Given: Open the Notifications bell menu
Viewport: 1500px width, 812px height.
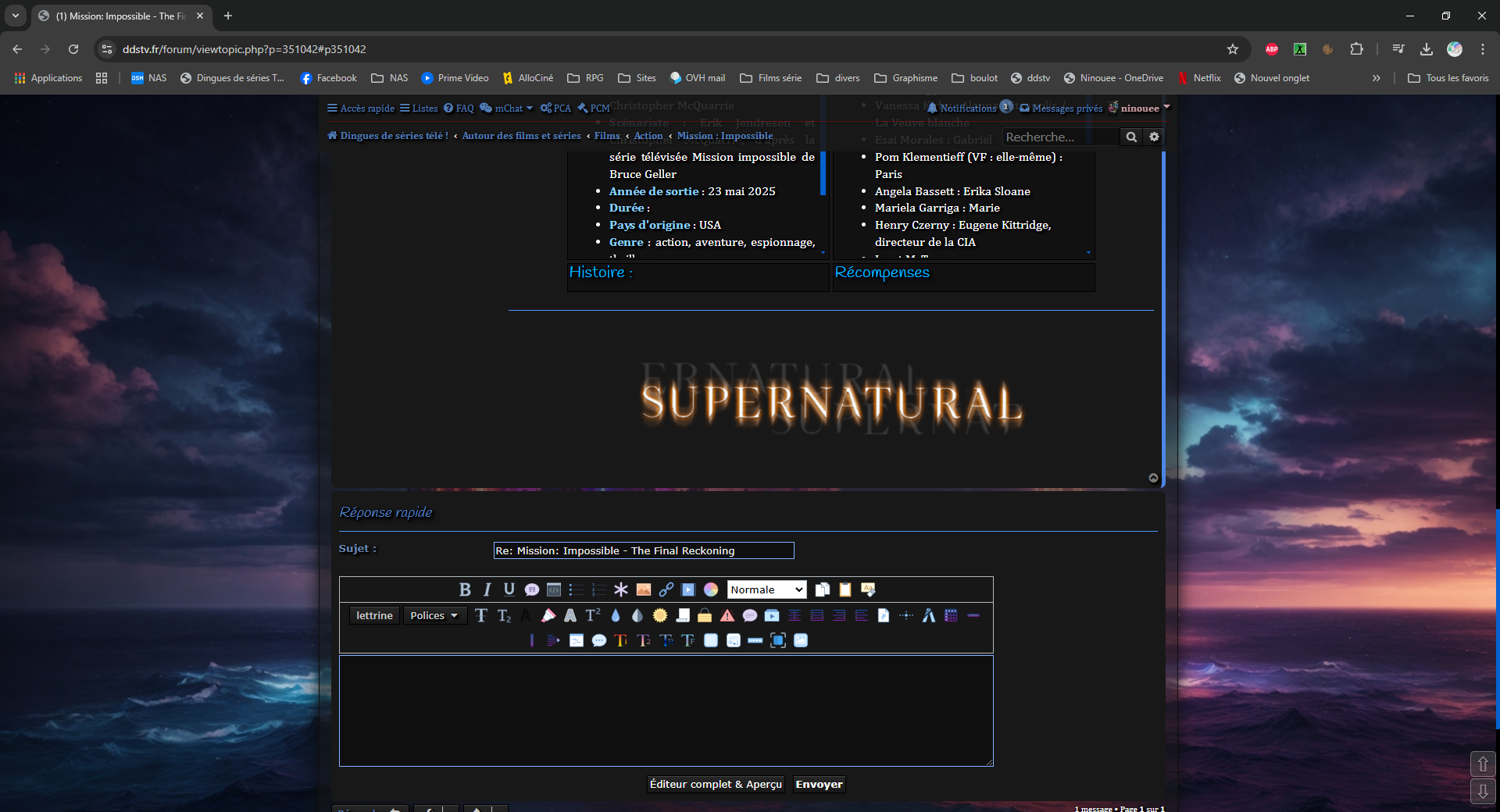Looking at the screenshot, I should 970,108.
